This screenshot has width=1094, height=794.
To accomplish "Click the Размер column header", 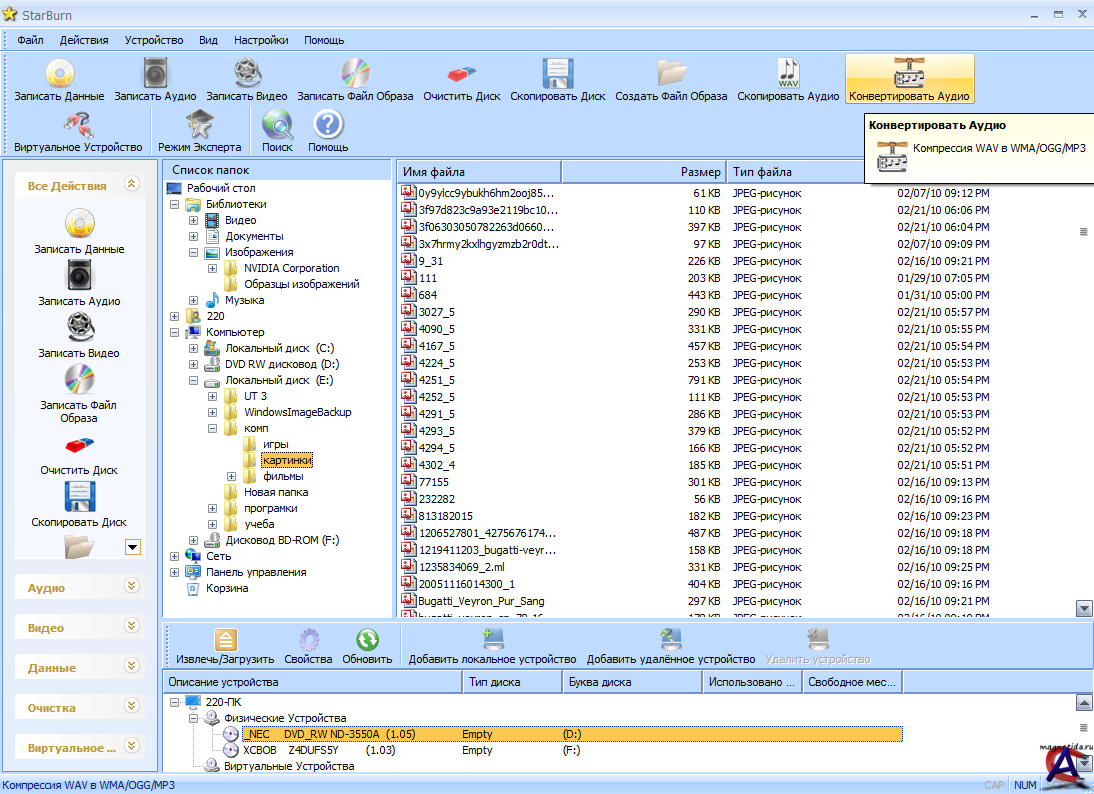I will pos(643,172).
